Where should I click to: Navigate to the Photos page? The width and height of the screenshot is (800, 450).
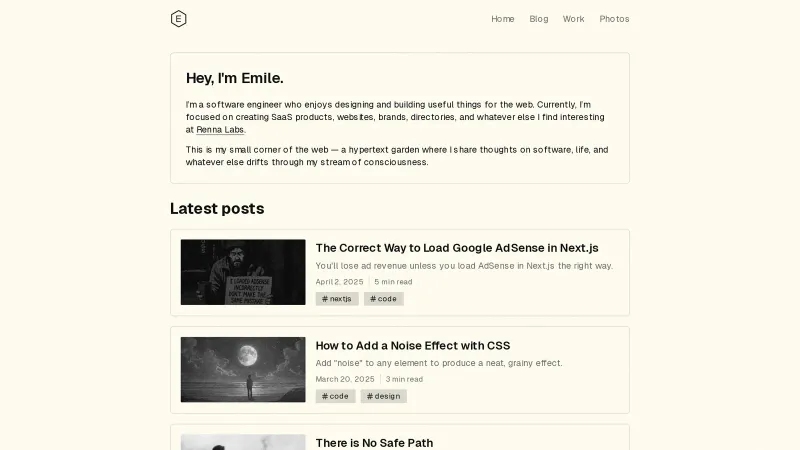tap(614, 19)
